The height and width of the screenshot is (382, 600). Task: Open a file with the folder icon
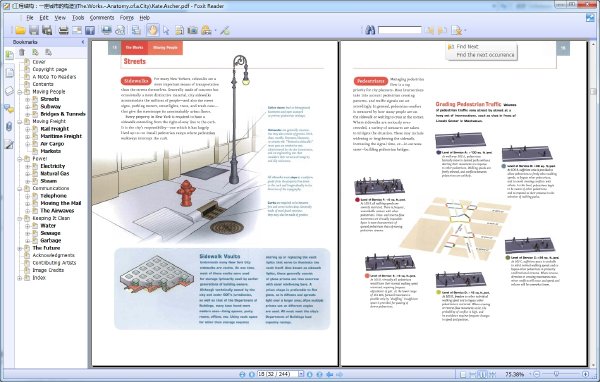(20, 30)
